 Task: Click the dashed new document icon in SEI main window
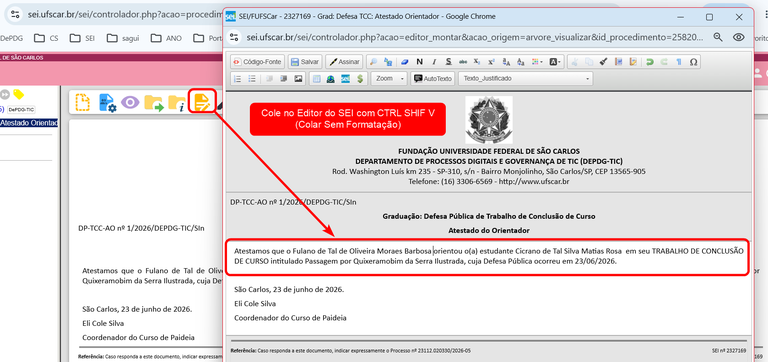point(82,102)
